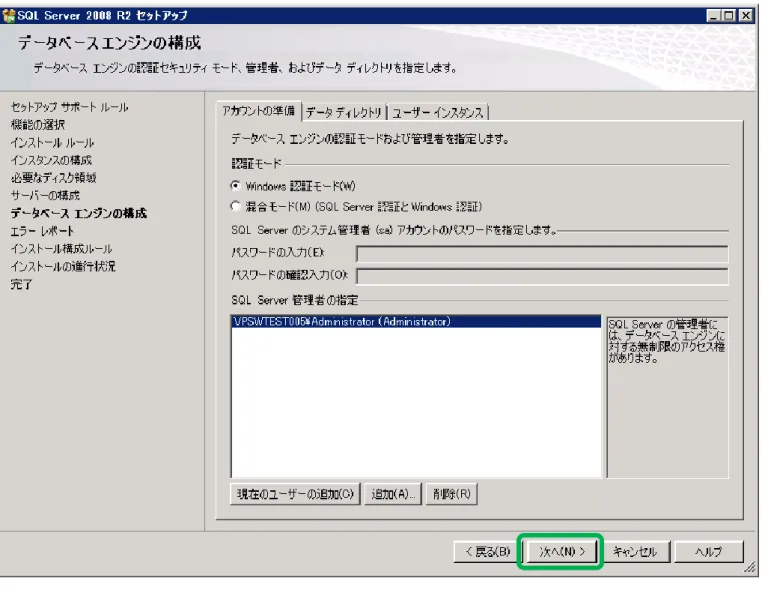
Task: Click the パスワードの入力 field
Action: [542, 254]
